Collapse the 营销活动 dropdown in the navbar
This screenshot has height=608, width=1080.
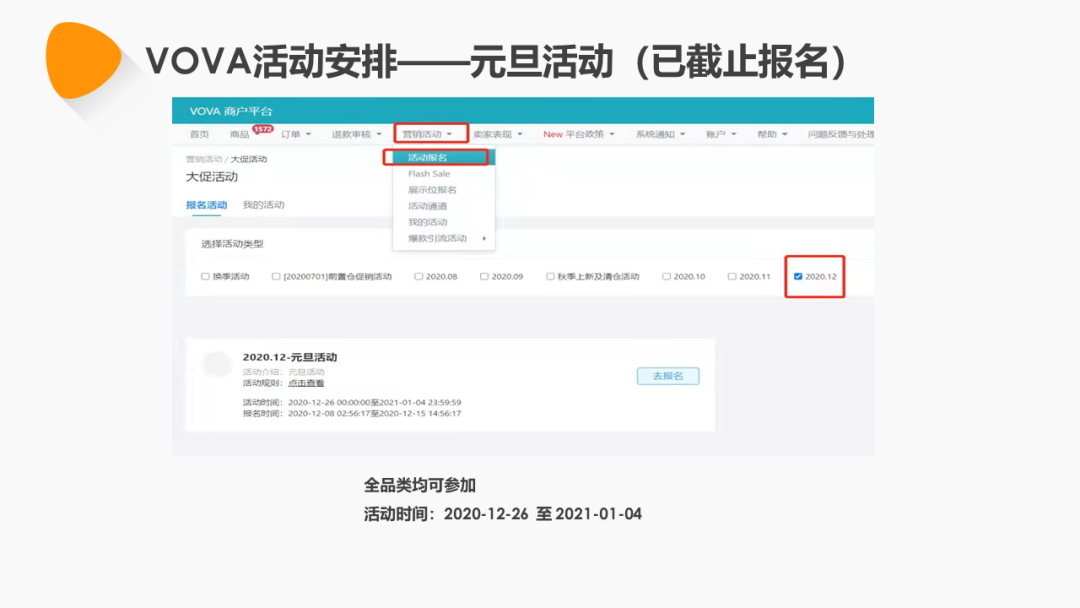428,134
